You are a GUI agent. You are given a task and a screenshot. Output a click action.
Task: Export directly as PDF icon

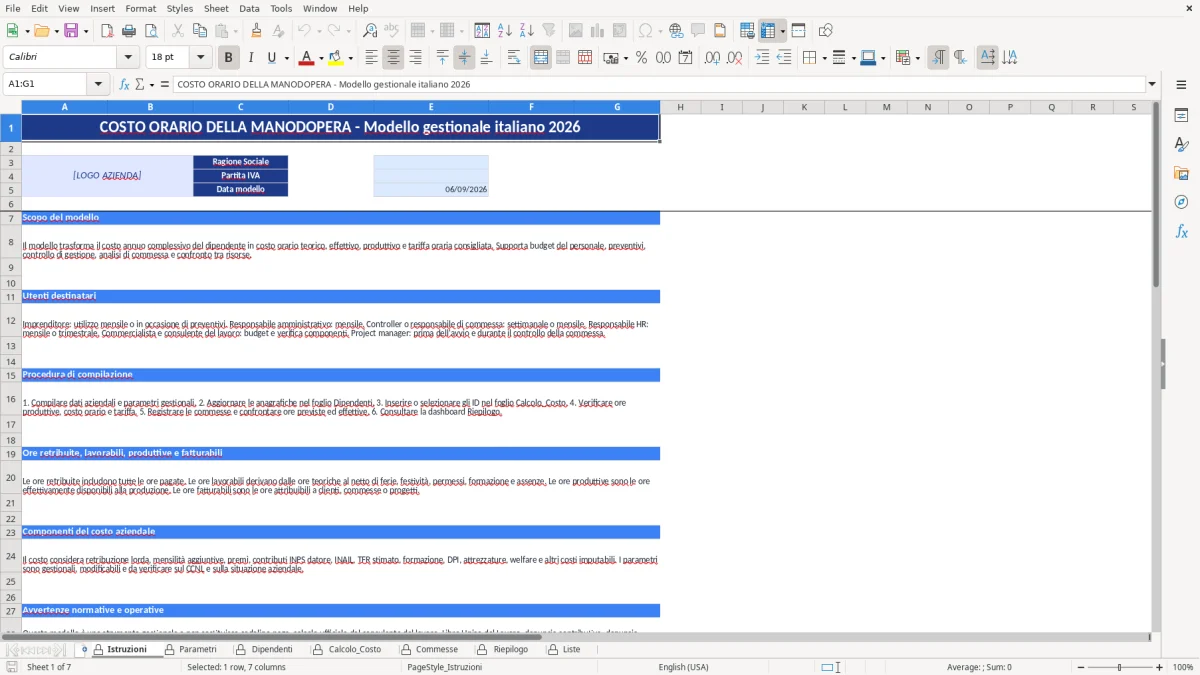pyautogui.click(x=107, y=31)
